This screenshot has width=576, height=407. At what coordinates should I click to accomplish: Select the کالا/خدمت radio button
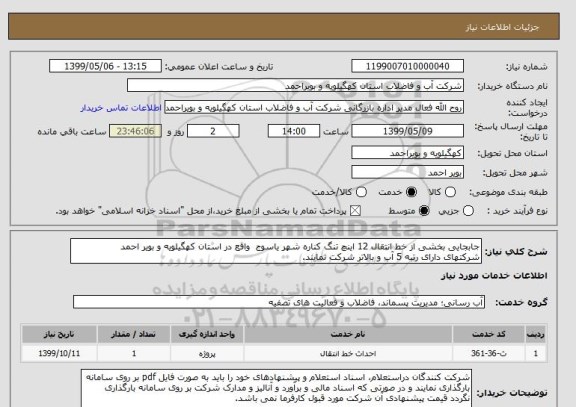(361, 192)
